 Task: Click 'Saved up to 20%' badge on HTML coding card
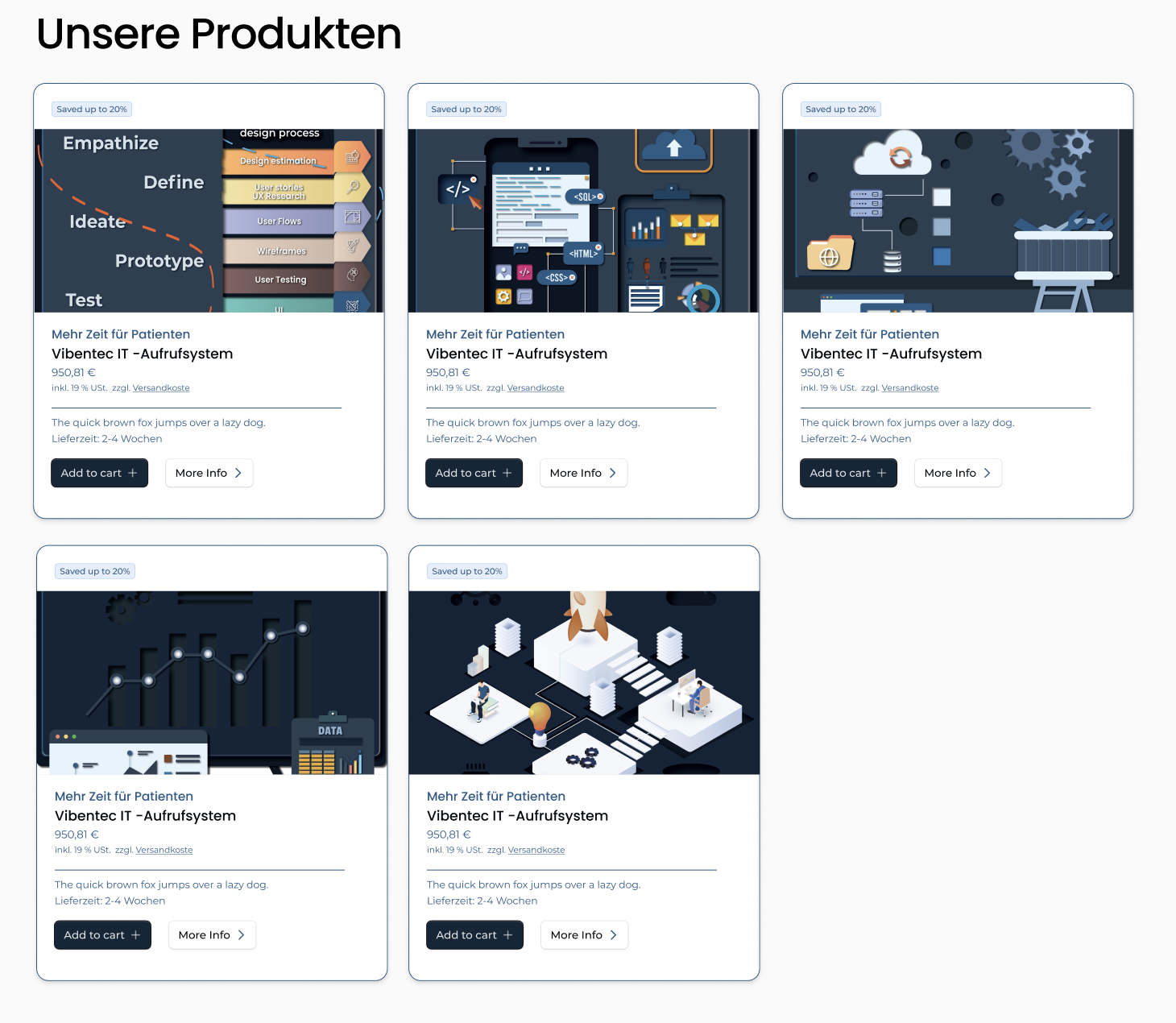466,110
